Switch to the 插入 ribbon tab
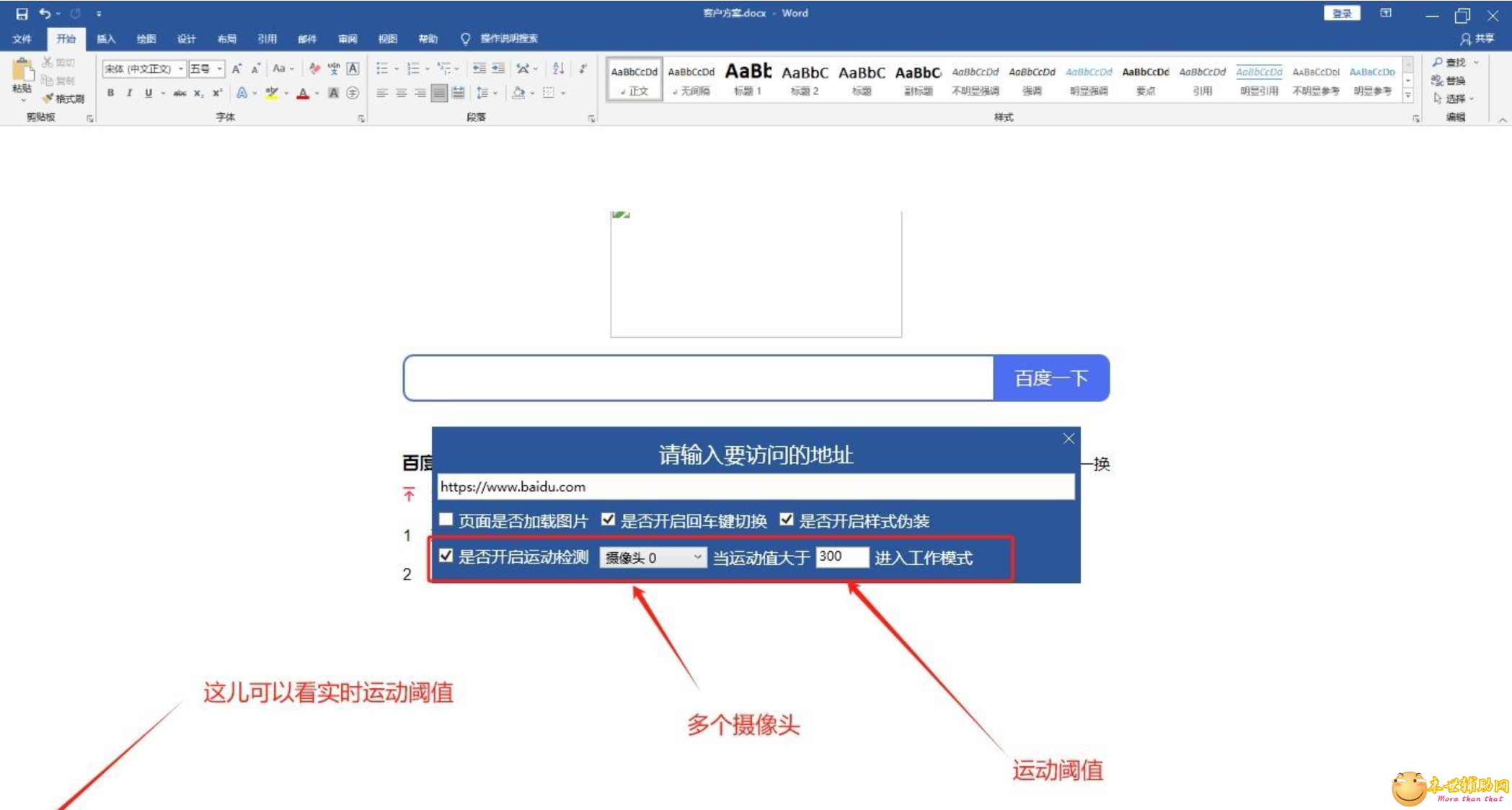The width and height of the screenshot is (1512, 810). (106, 39)
